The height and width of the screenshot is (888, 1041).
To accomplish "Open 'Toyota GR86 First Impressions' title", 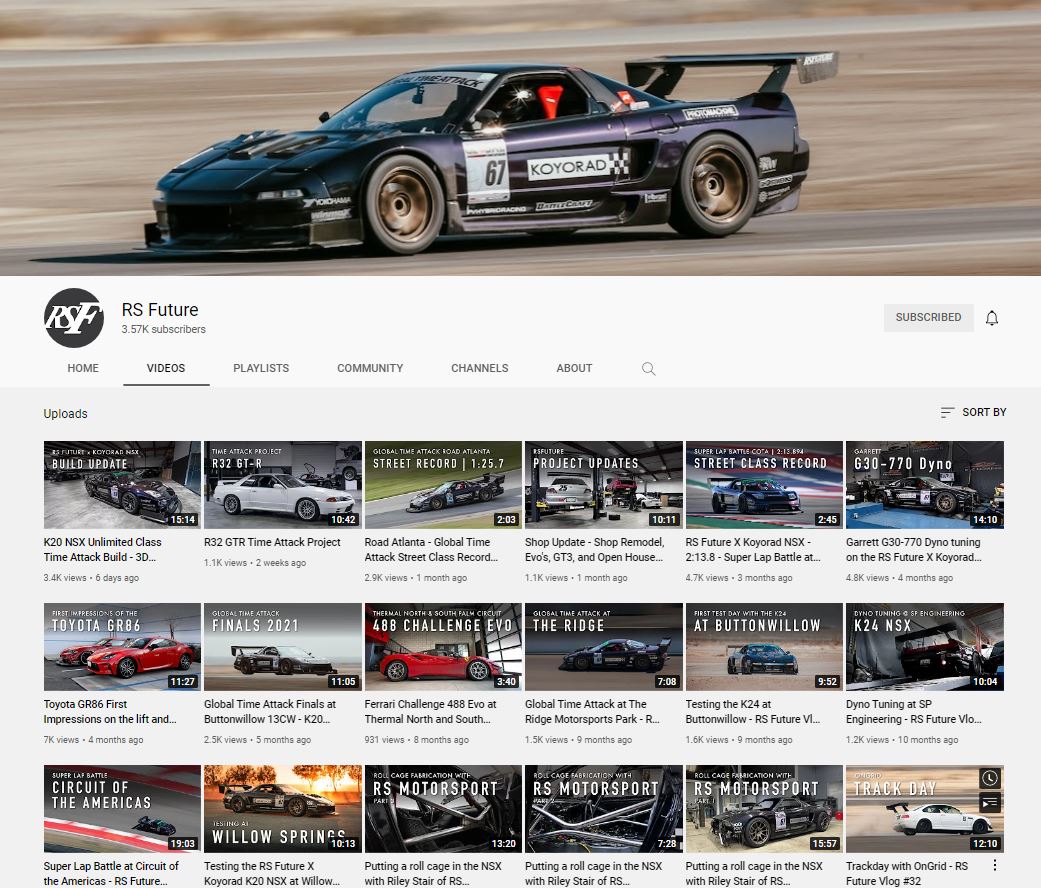I will pos(110,711).
